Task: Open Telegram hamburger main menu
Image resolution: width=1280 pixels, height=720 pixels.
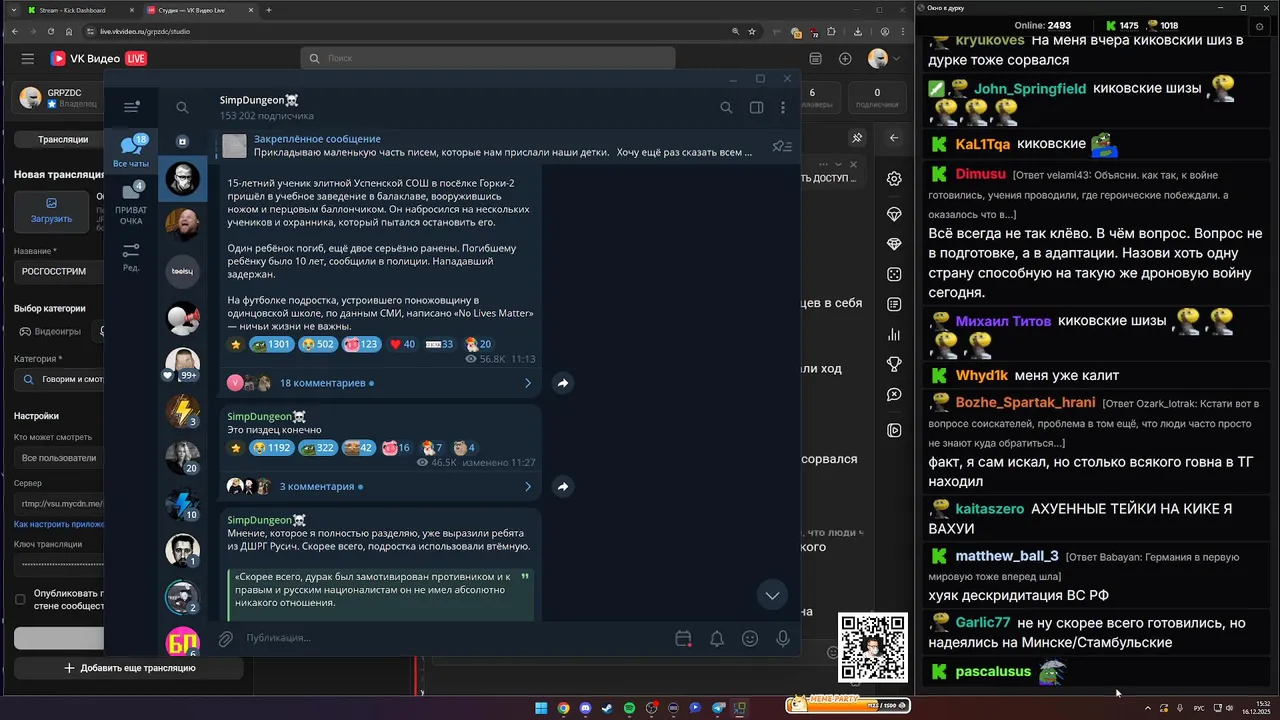Action: pyautogui.click(x=131, y=107)
